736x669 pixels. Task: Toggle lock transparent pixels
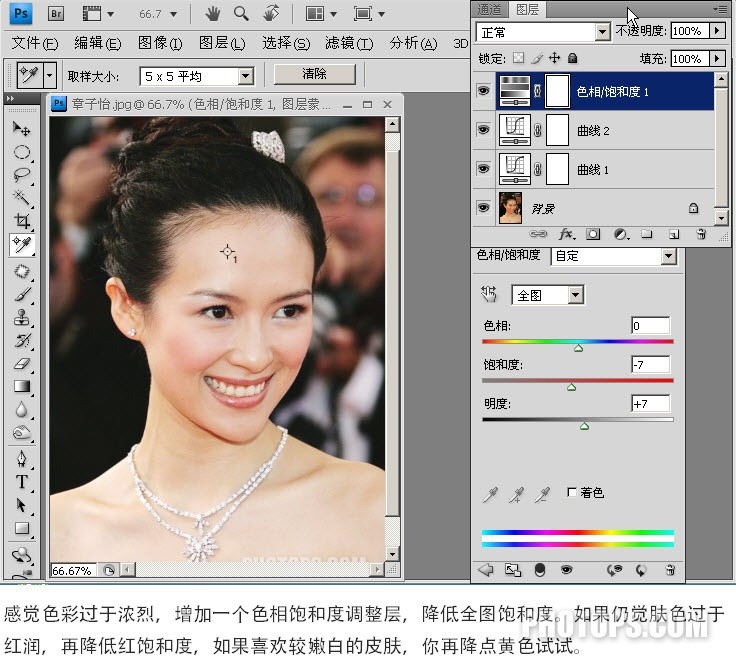click(x=518, y=58)
